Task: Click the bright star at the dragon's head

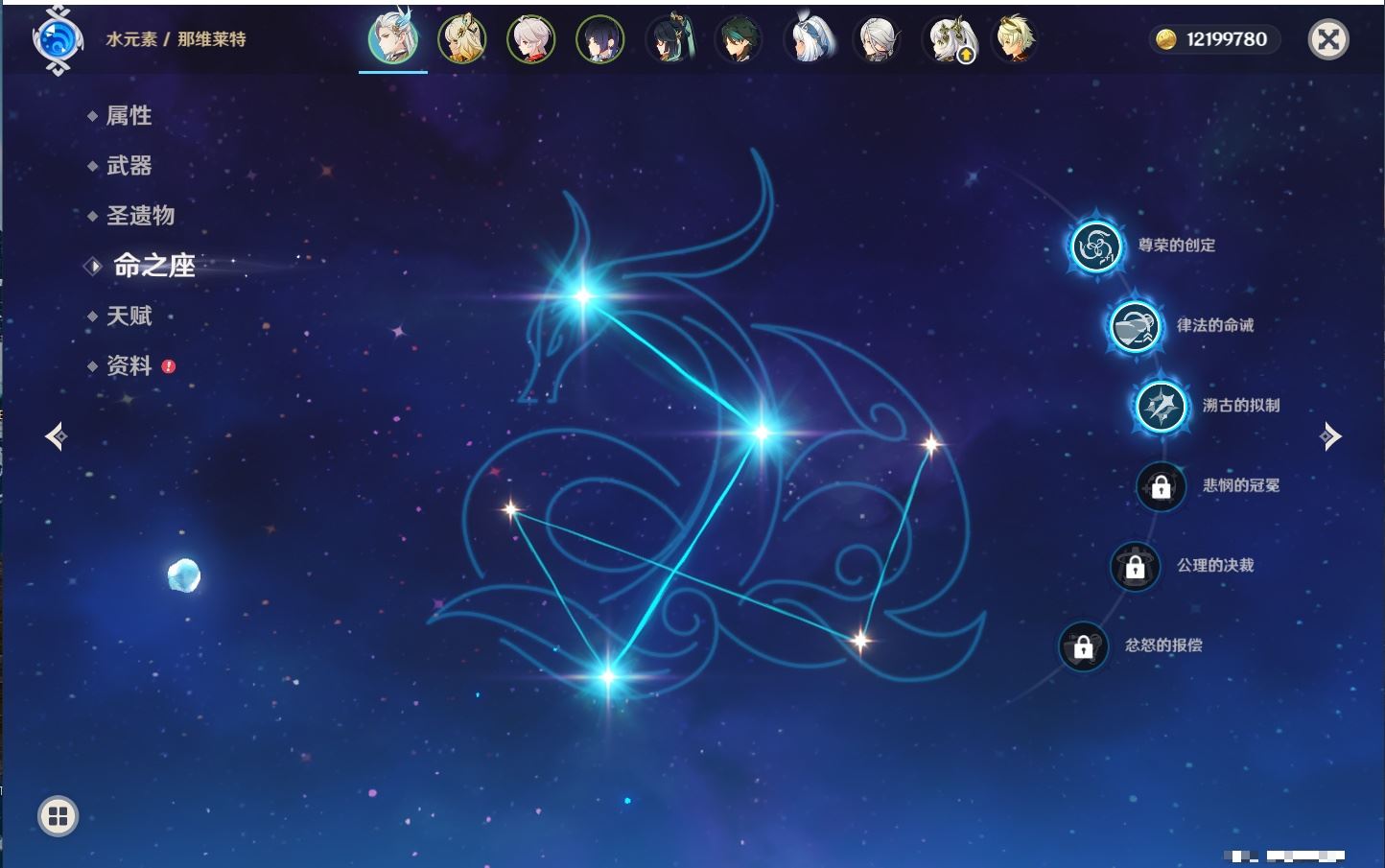Action: pyautogui.click(x=583, y=296)
